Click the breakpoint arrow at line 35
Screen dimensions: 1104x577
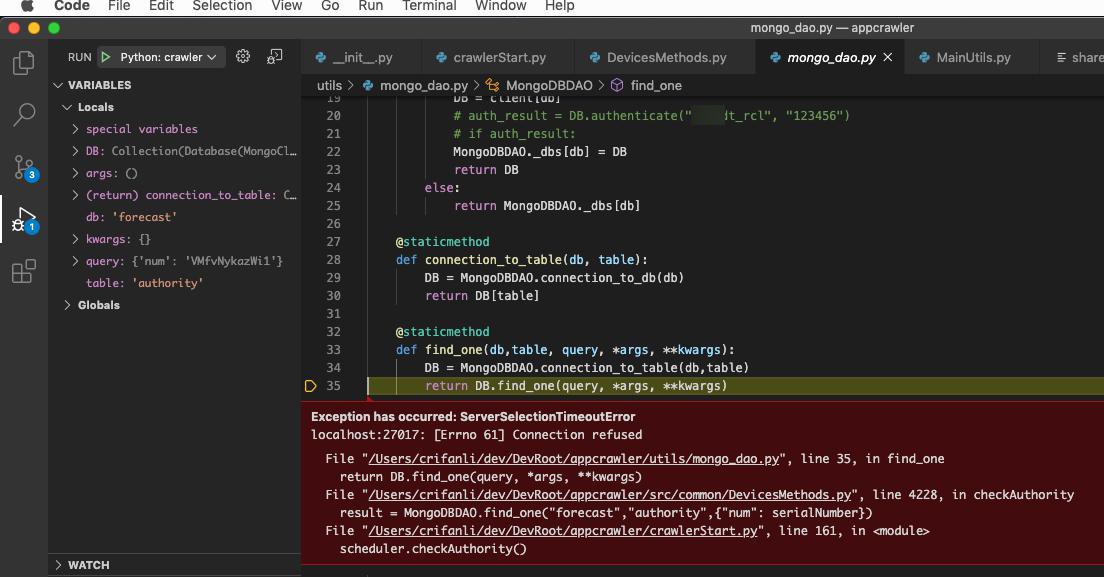tap(310, 386)
